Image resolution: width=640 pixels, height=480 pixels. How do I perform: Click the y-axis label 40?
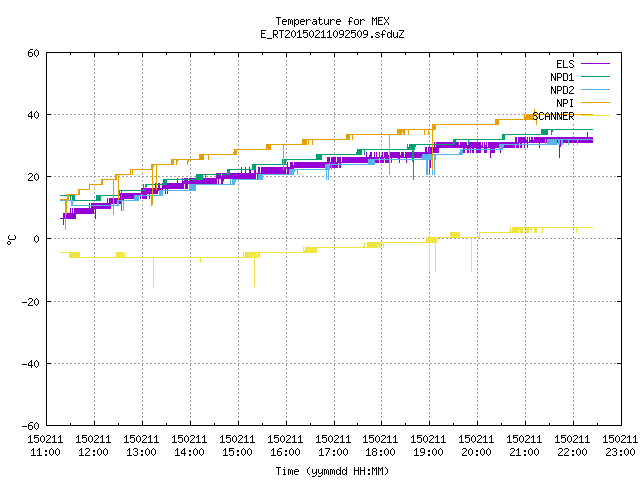[33, 115]
